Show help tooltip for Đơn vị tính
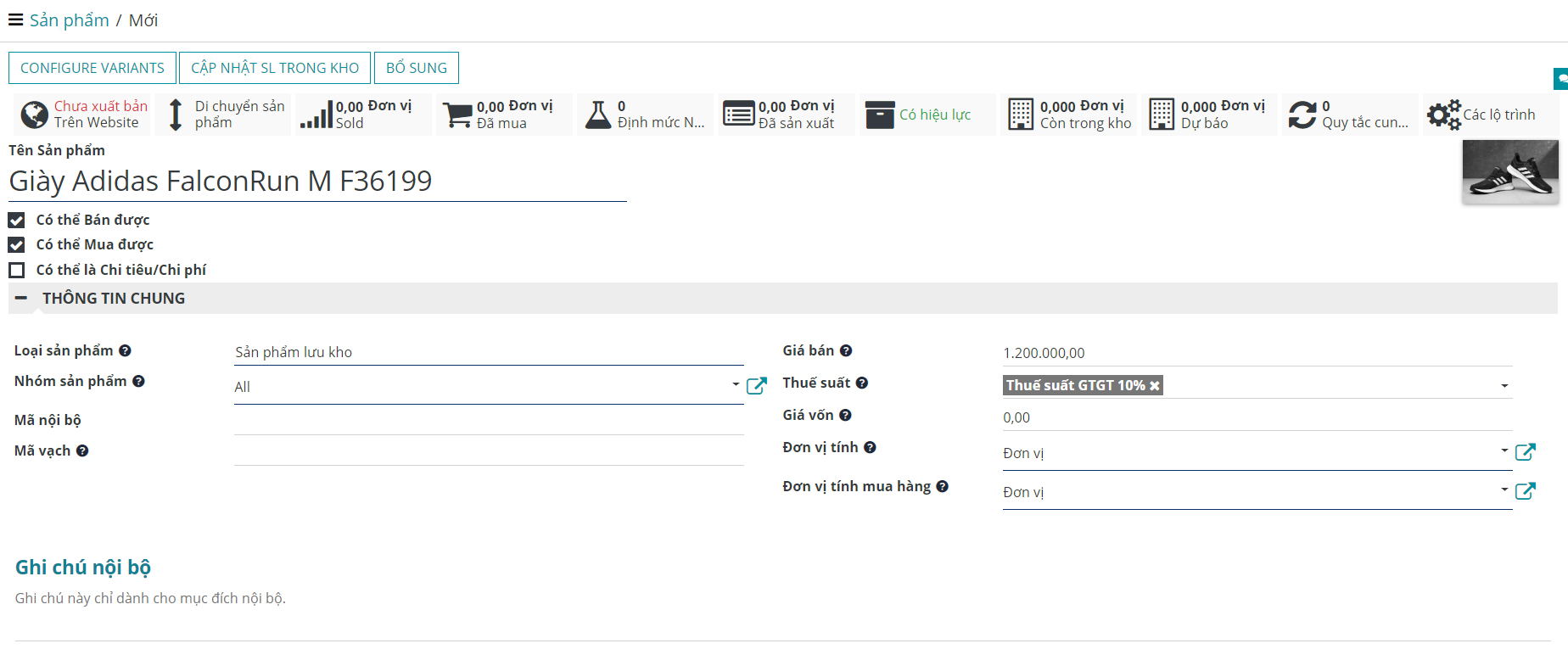The height and width of the screenshot is (649, 1568). (x=870, y=447)
